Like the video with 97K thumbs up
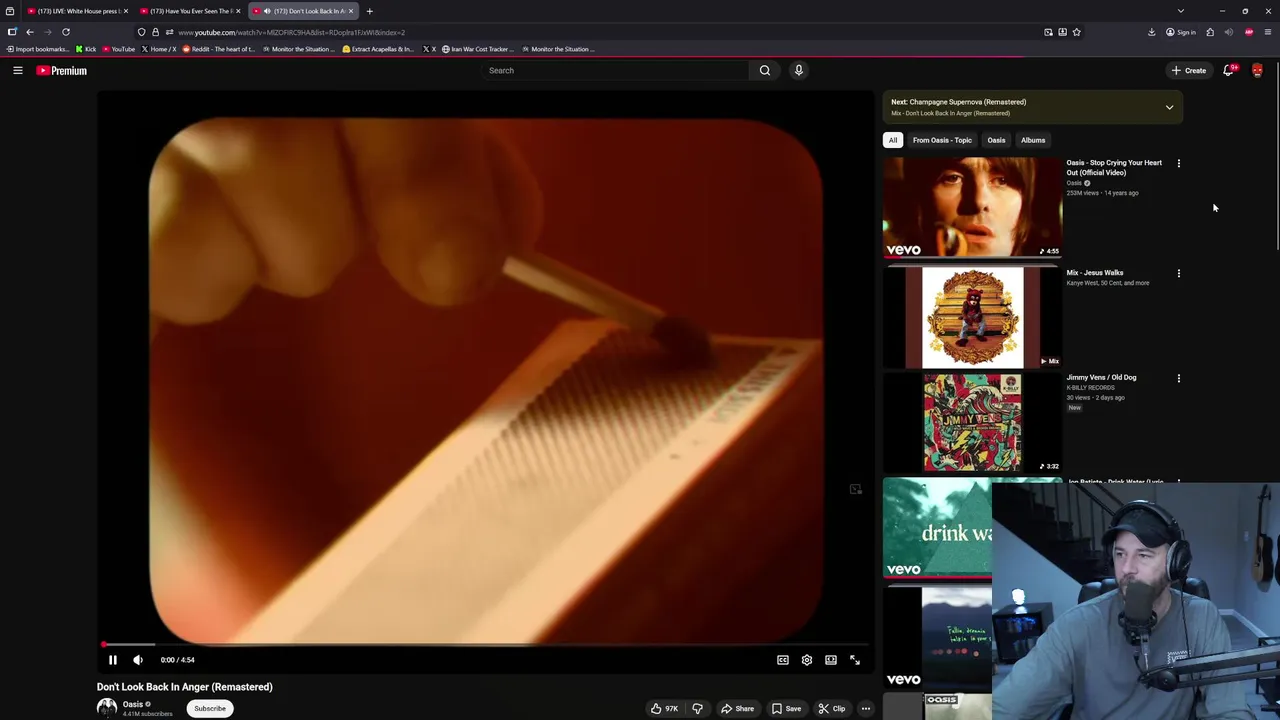The width and height of the screenshot is (1280, 720). tap(664, 708)
